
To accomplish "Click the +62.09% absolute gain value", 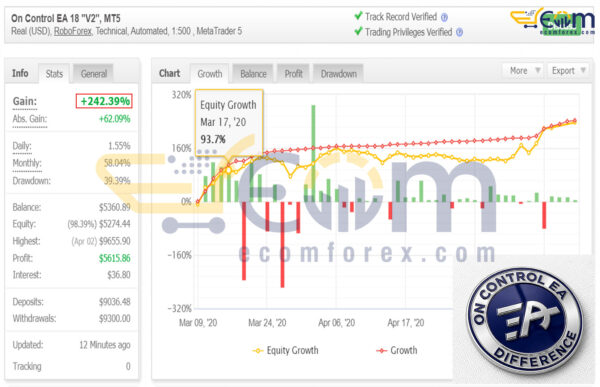I will pyautogui.click(x=115, y=119).
